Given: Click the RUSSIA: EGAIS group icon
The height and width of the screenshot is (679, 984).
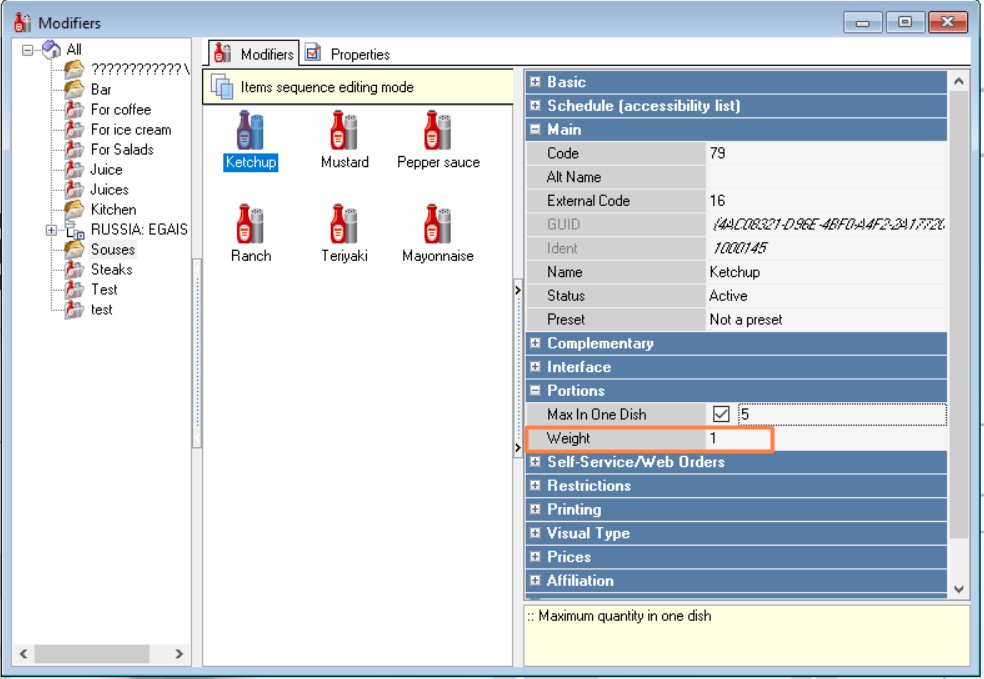Looking at the screenshot, I should coord(74,230).
